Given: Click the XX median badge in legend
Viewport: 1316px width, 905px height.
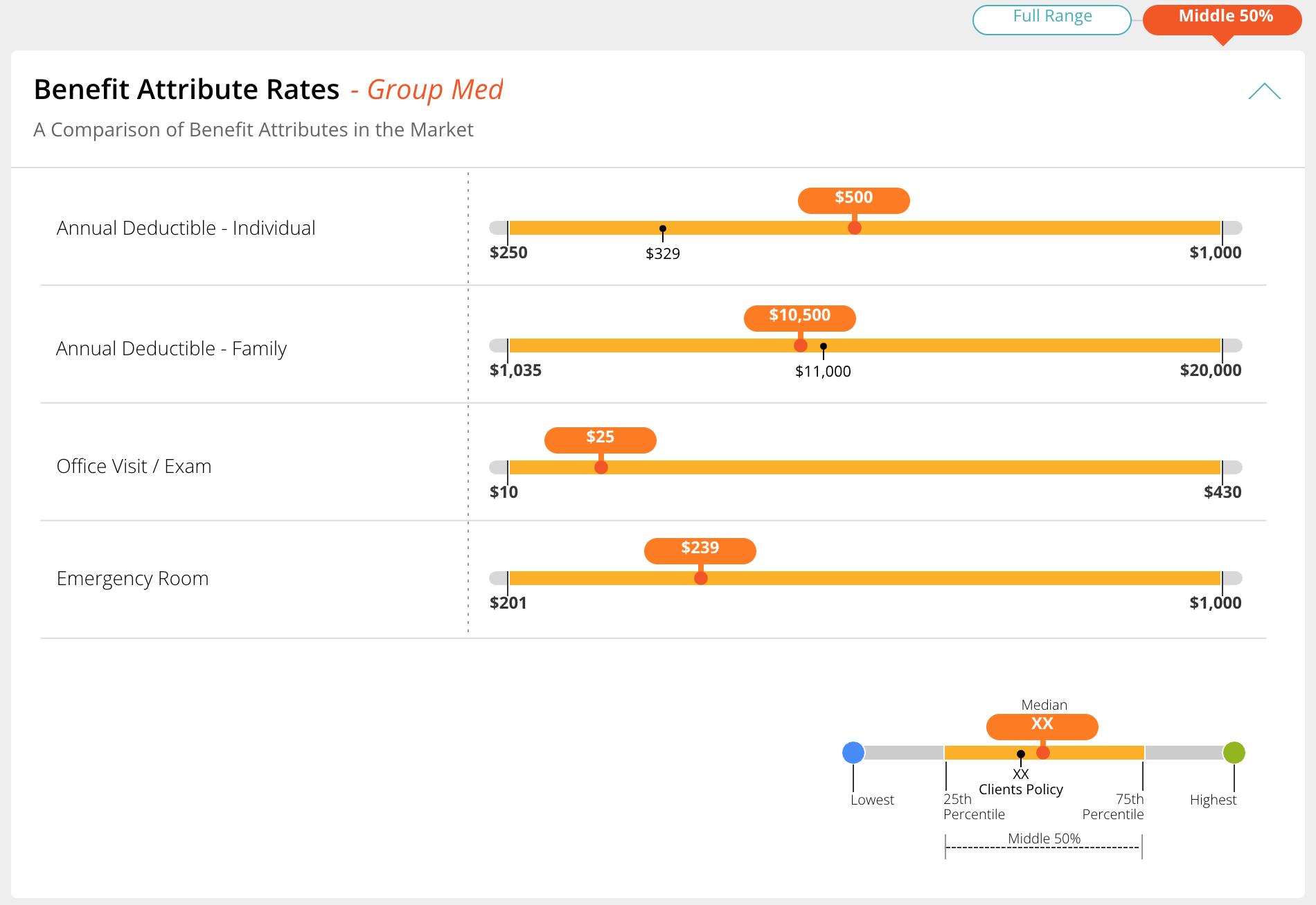Looking at the screenshot, I should point(1042,726).
